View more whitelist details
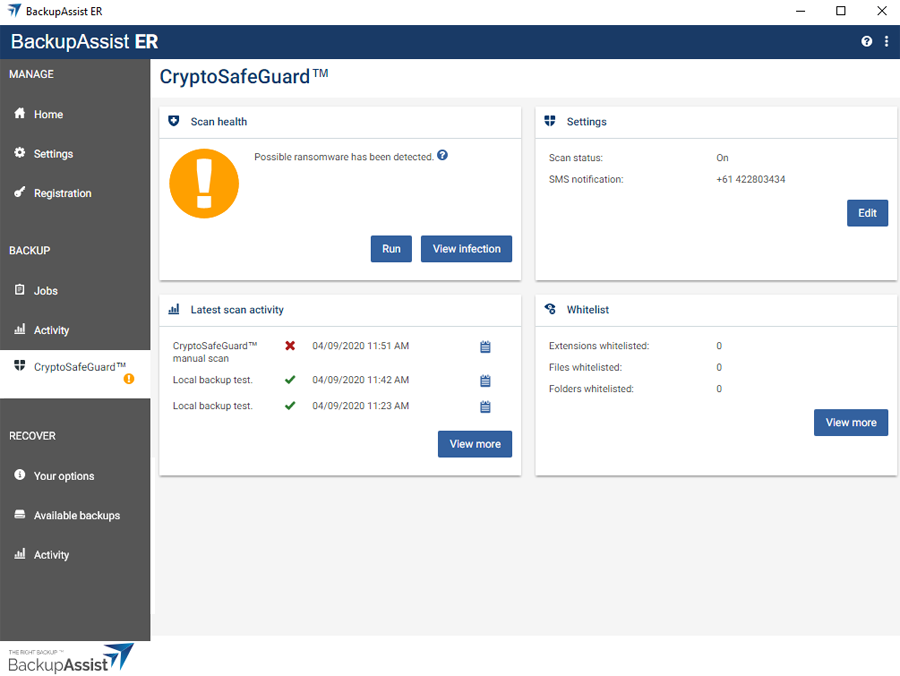 [x=851, y=422]
